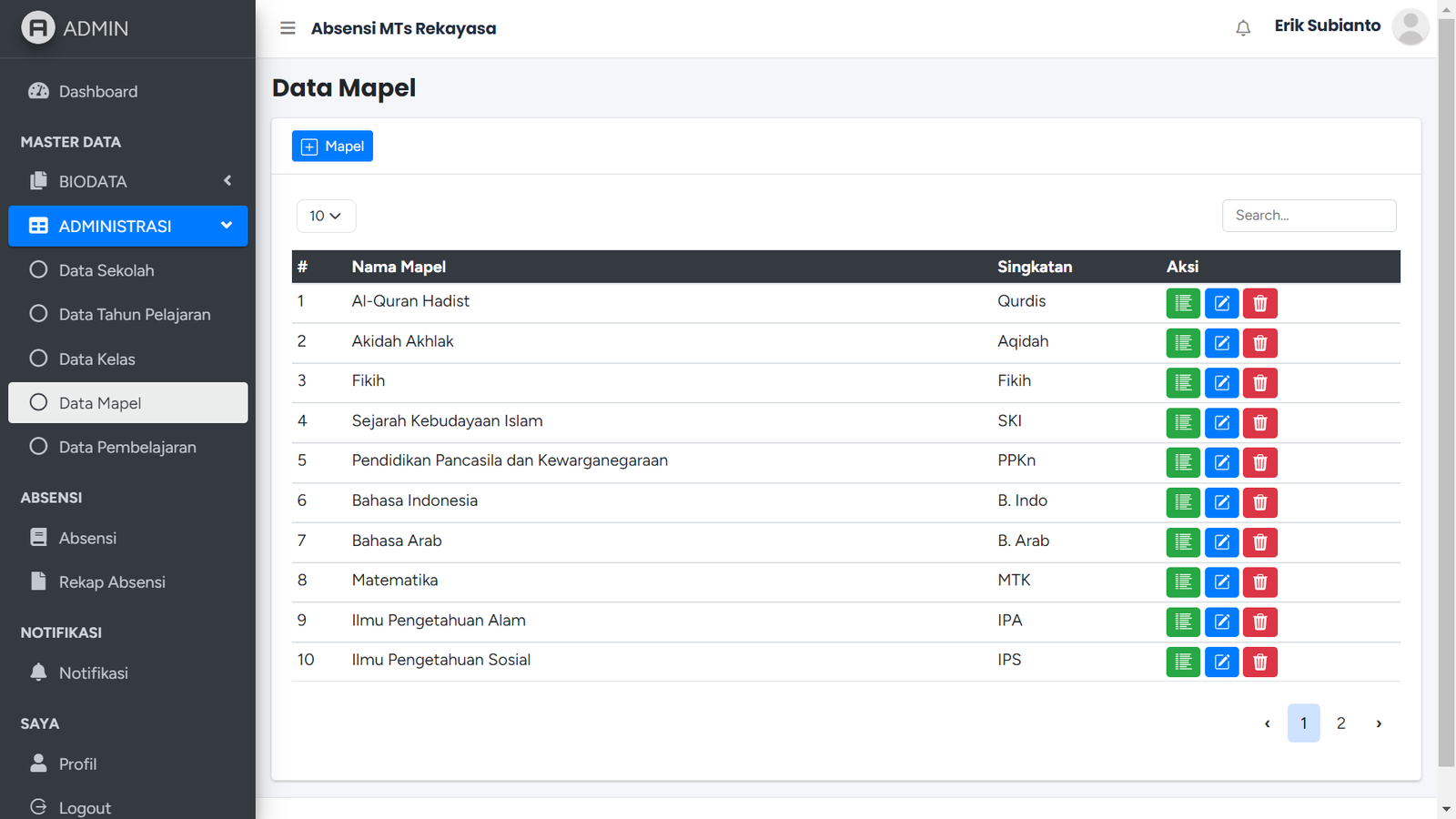
Task: Select Data Pembelajaran in the sidebar
Action: click(127, 448)
